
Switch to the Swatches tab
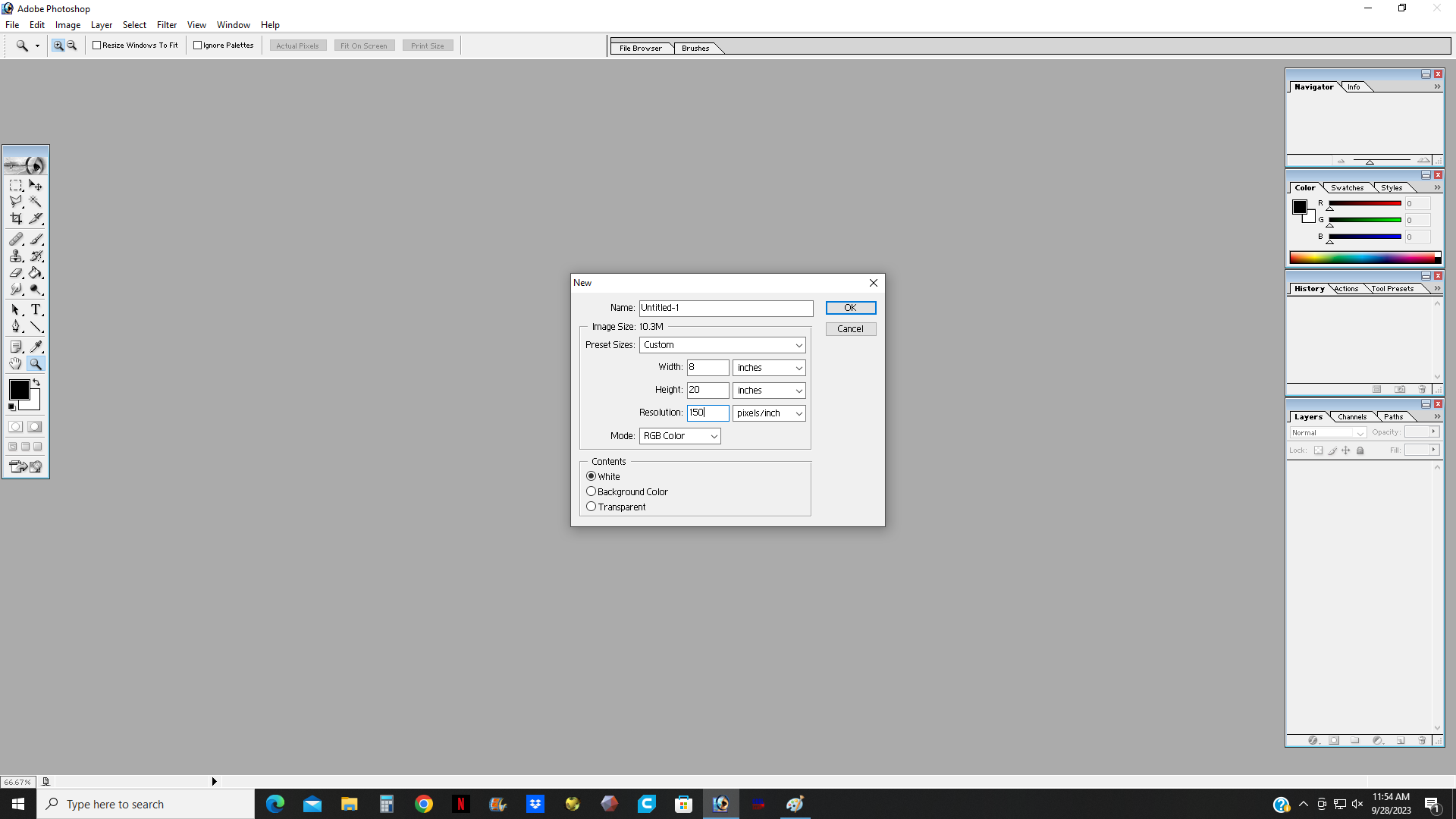(x=1347, y=188)
